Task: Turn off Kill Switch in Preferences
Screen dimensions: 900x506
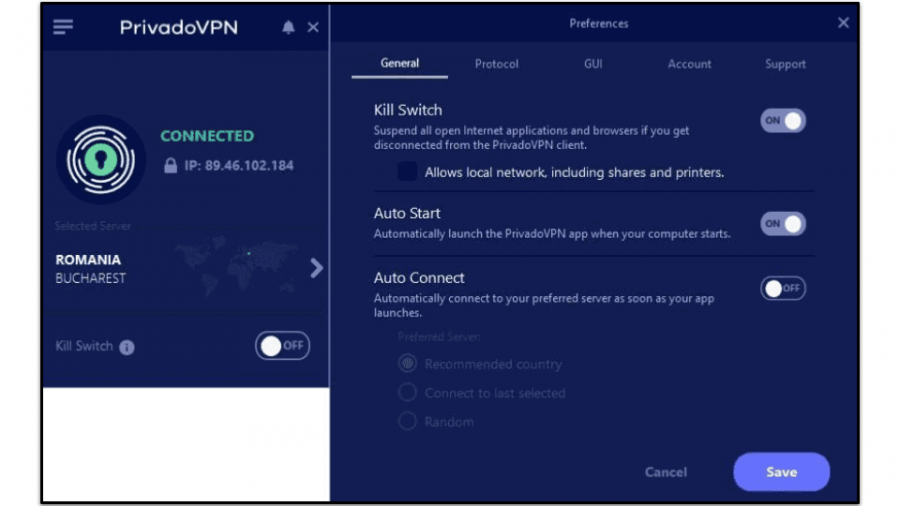Action: click(783, 121)
